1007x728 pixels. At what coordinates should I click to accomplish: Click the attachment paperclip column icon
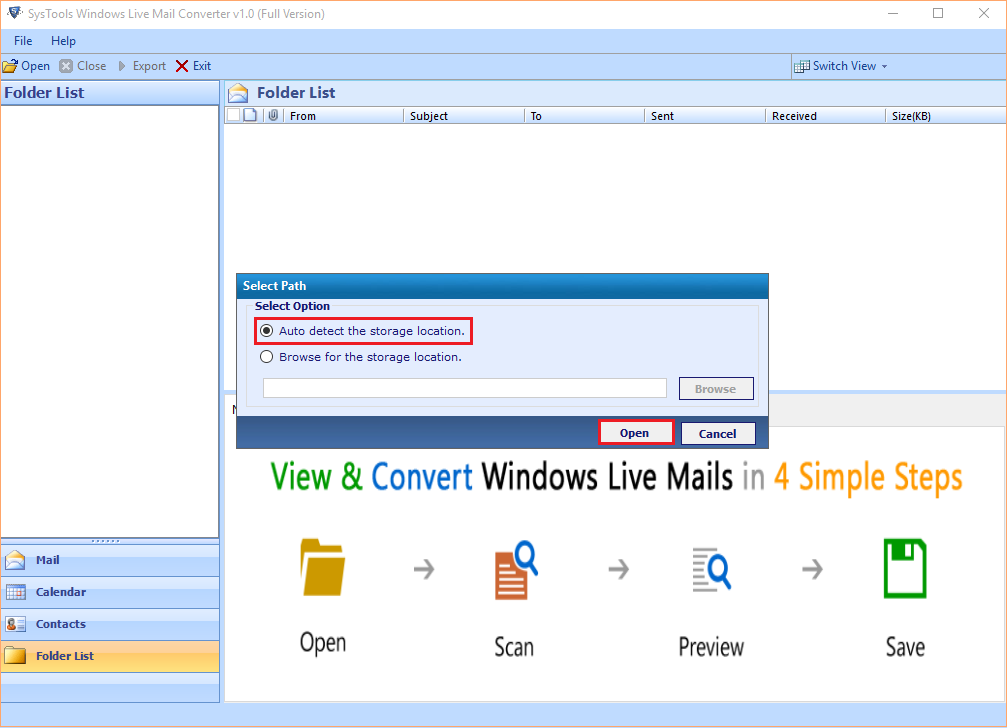[274, 116]
